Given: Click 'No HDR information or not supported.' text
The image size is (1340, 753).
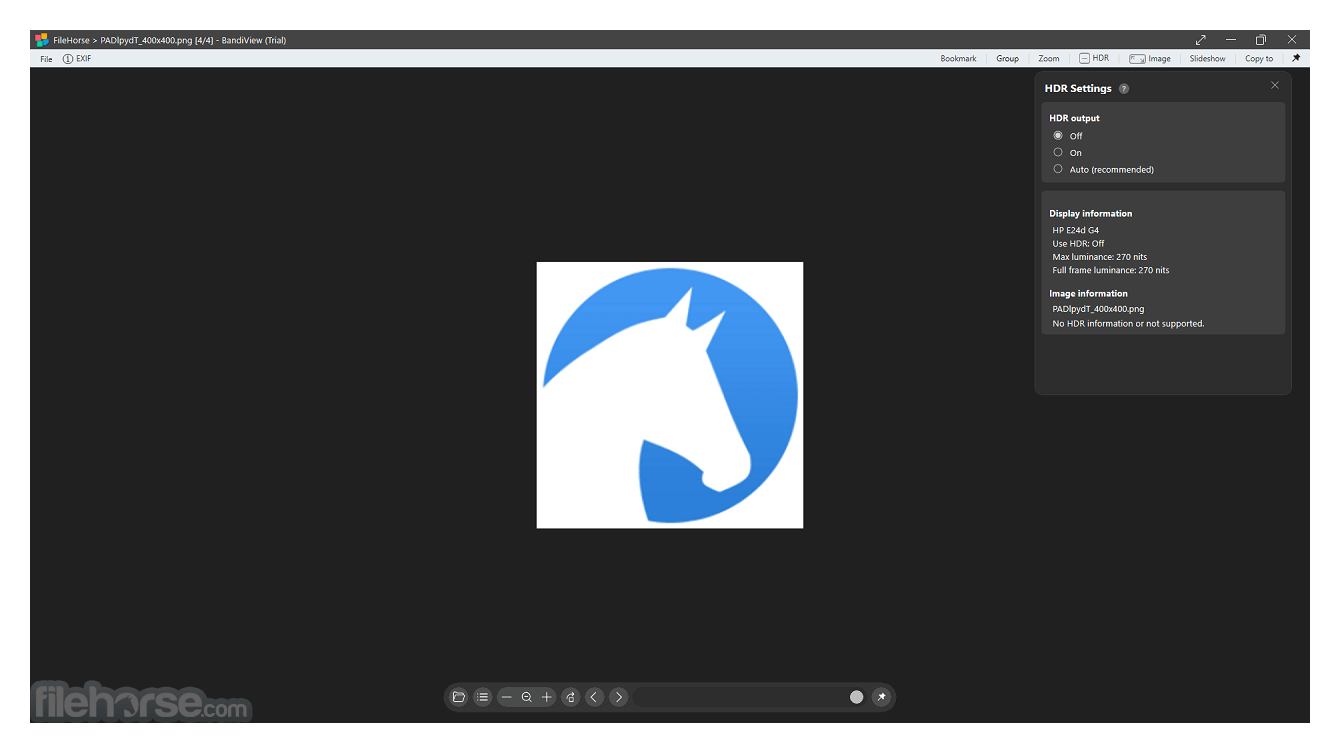Looking at the screenshot, I should coord(1128,323).
